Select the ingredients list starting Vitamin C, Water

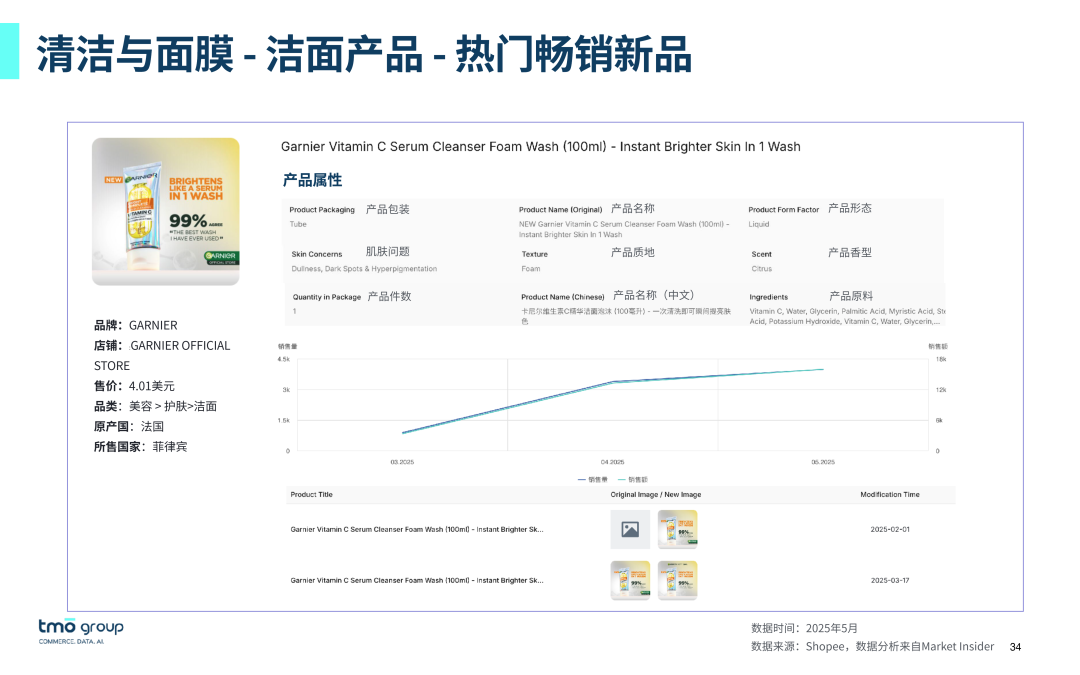click(x=847, y=316)
